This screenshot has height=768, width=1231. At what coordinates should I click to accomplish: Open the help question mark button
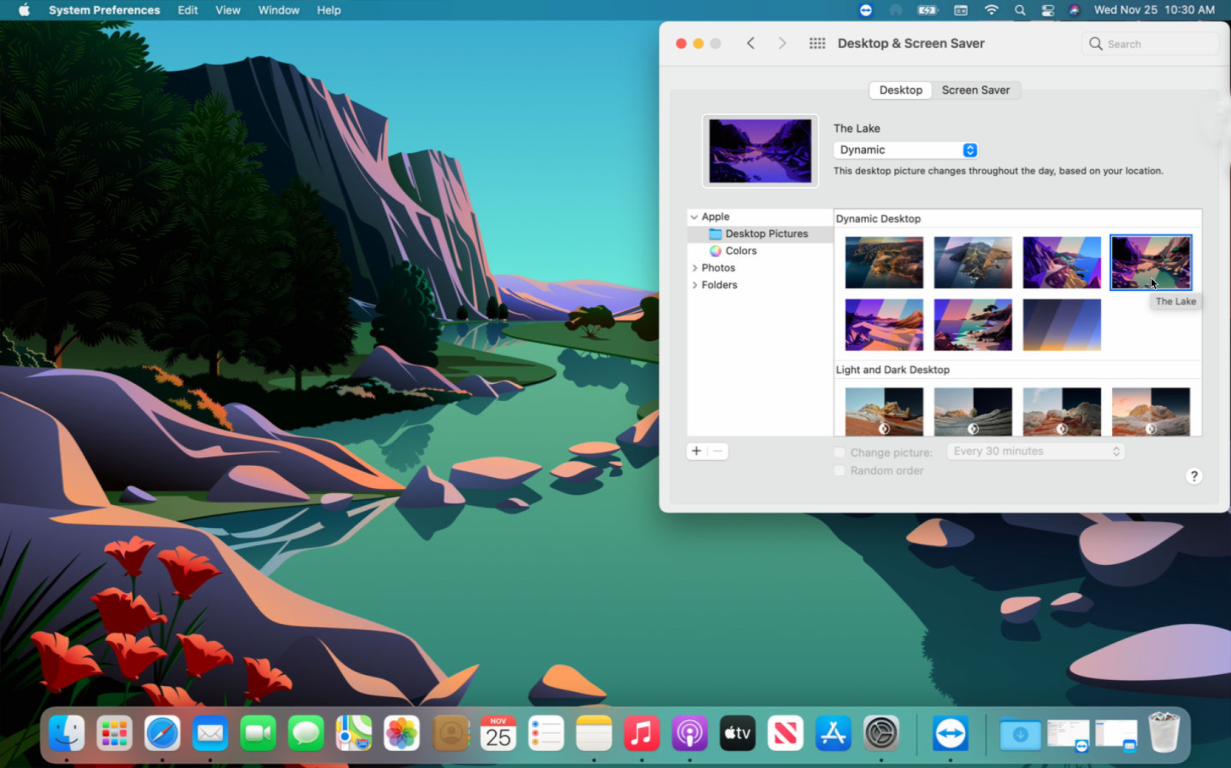[x=1193, y=476]
